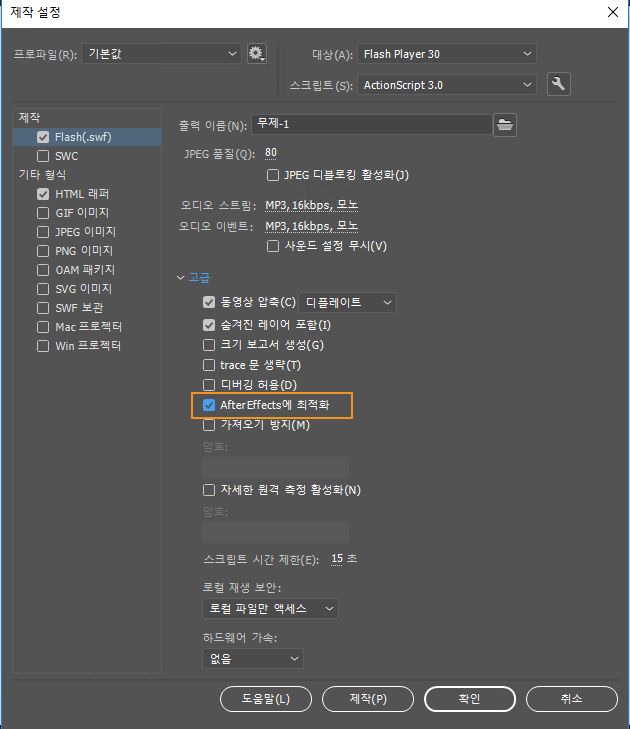Open the 디플레이트 compression dropdown
This screenshot has width=630, height=729.
[x=347, y=303]
